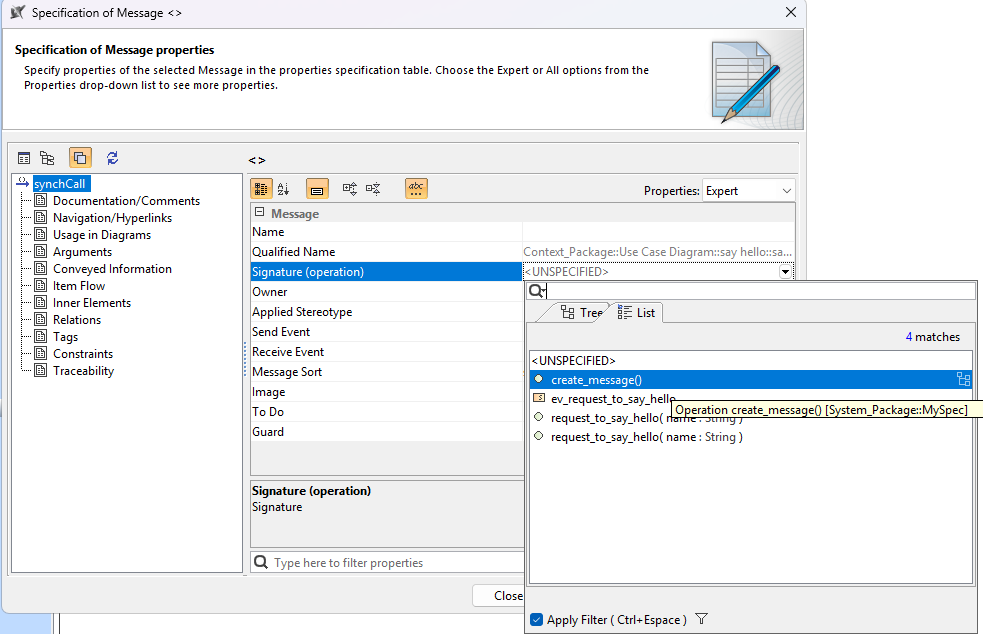Click the synchCall message arrow icon

(x=23, y=182)
